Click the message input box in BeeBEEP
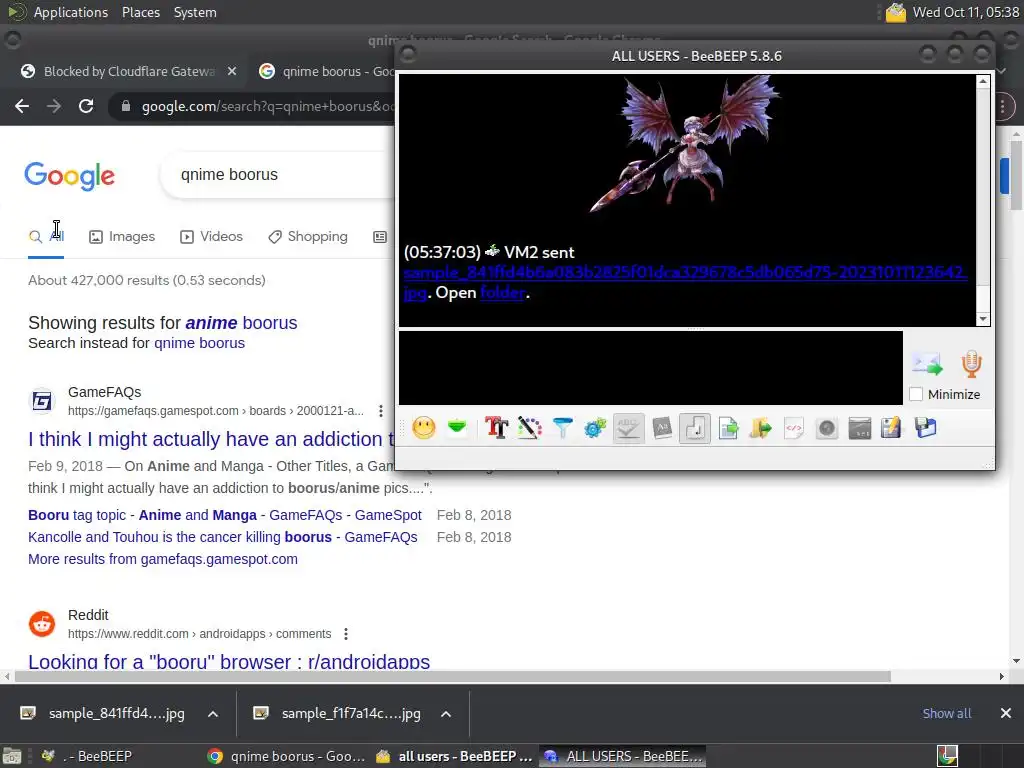The image size is (1024, 768). point(650,368)
